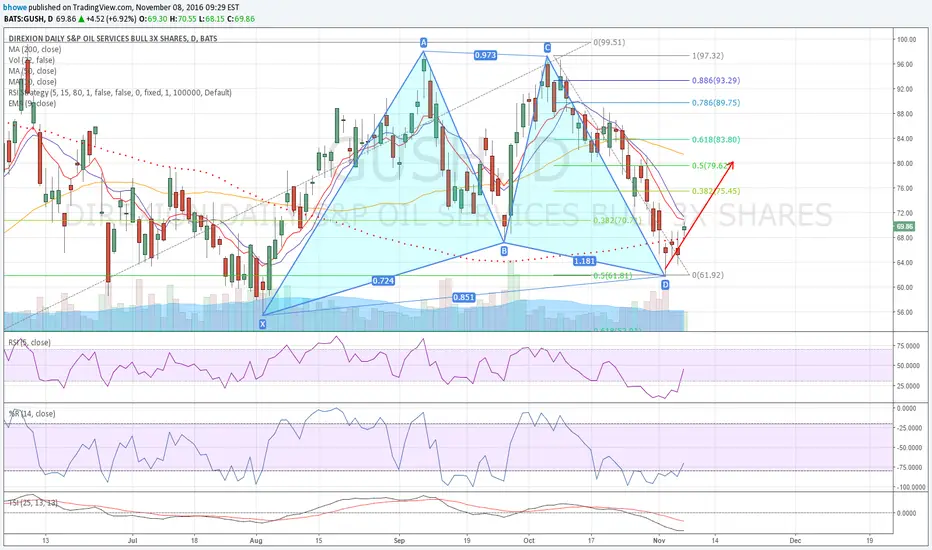Click the BATS:GUSH, D symbol text

[29, 19]
